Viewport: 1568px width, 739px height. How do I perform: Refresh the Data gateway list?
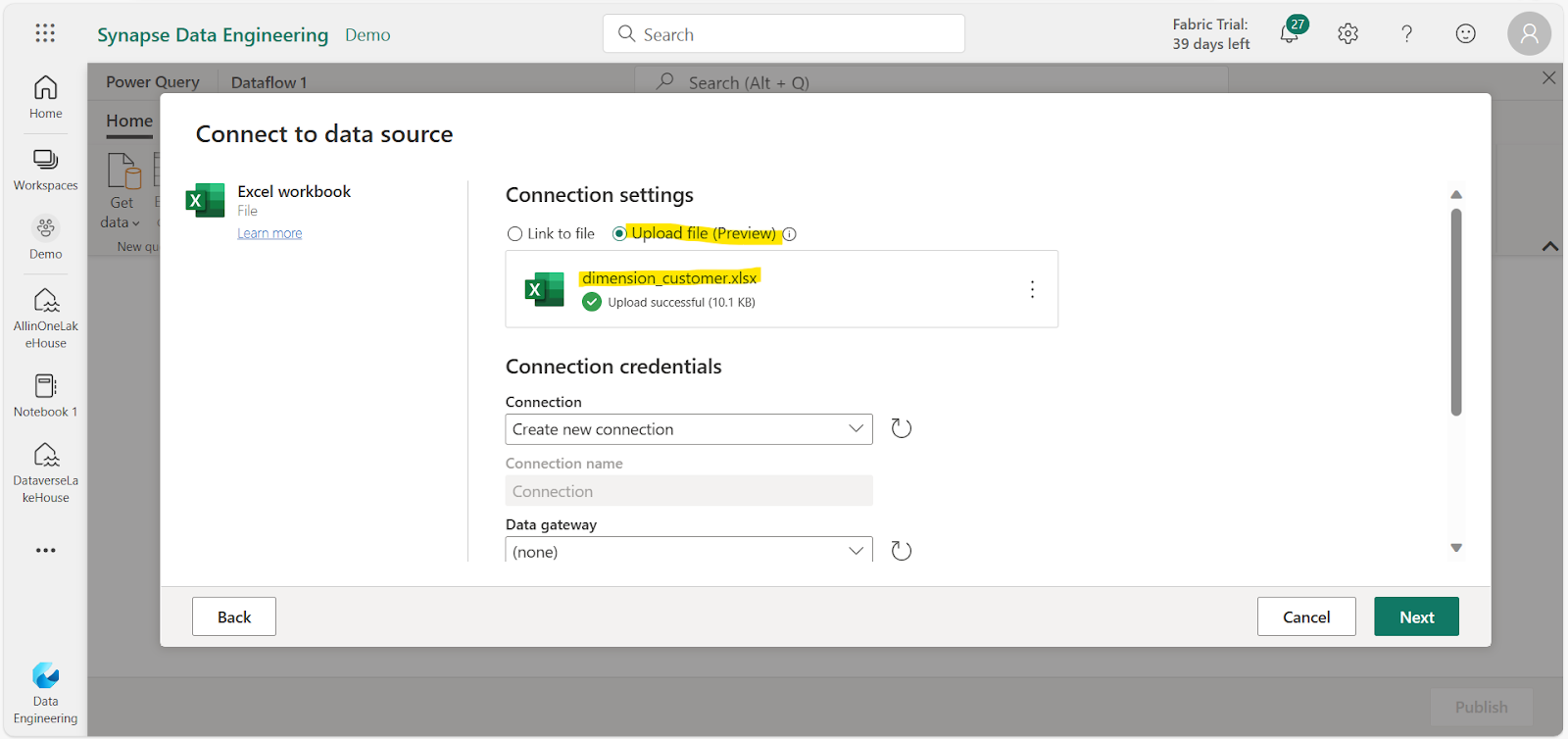point(902,551)
